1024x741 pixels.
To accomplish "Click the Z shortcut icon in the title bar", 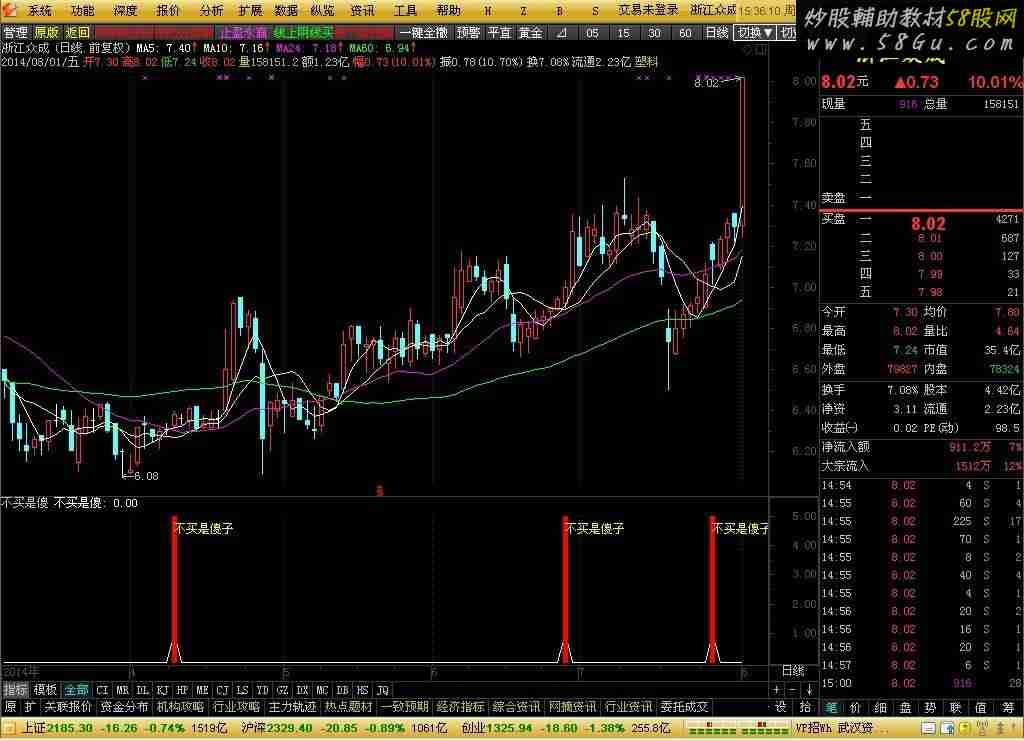I will coord(523,11).
